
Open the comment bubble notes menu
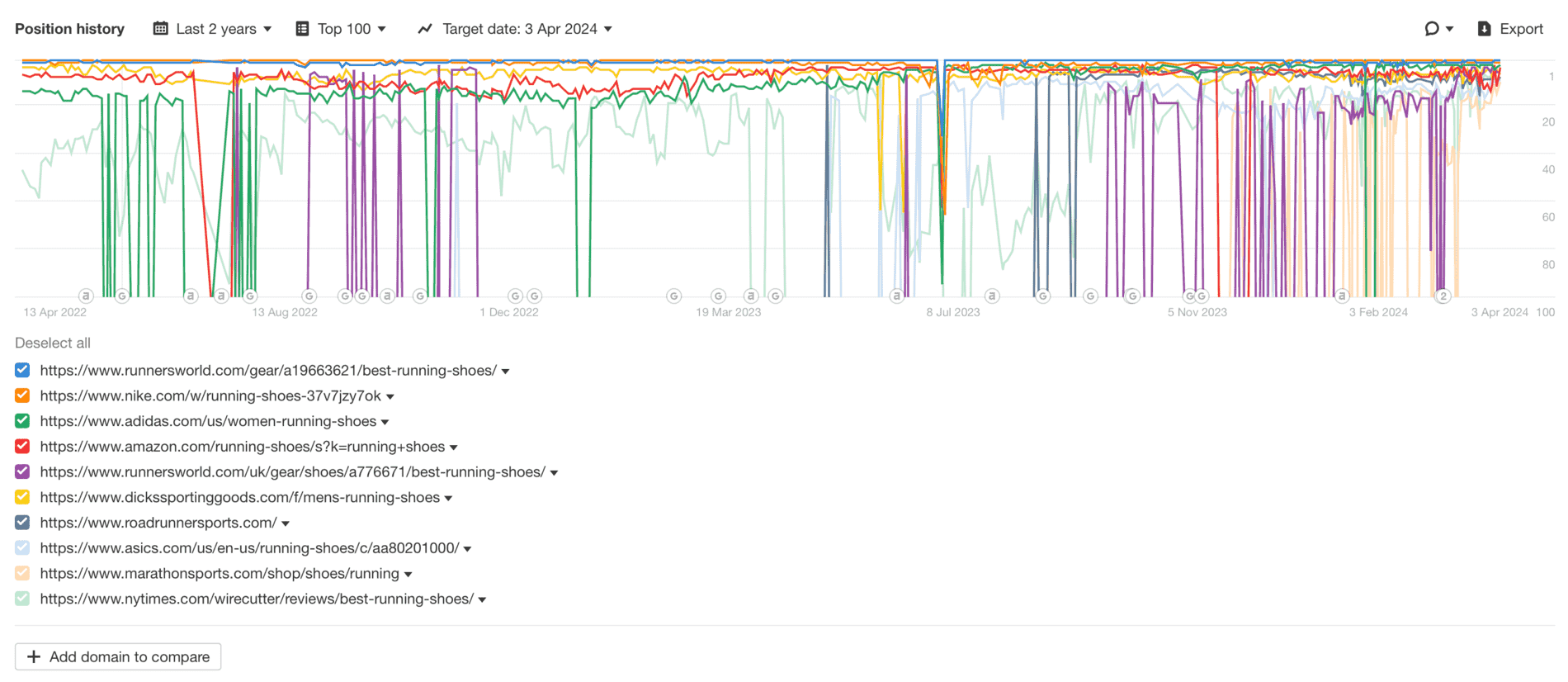point(1438,29)
